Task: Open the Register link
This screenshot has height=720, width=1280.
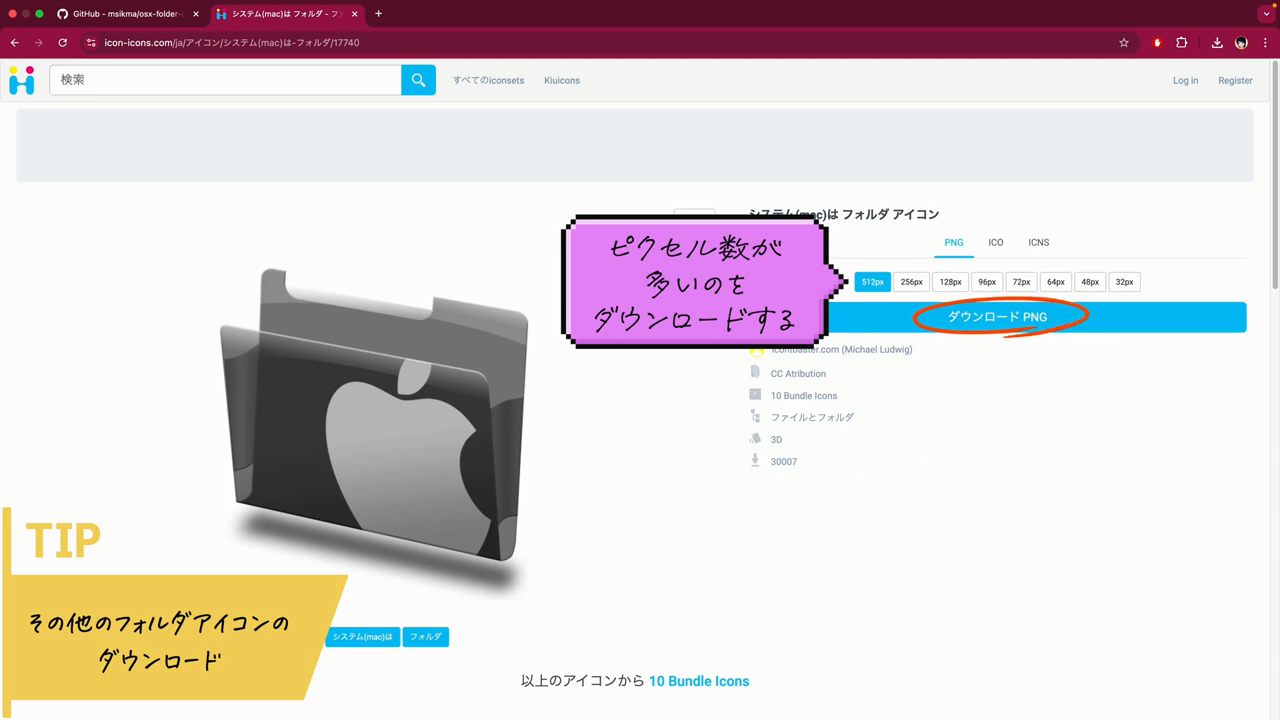Action: pos(1235,81)
